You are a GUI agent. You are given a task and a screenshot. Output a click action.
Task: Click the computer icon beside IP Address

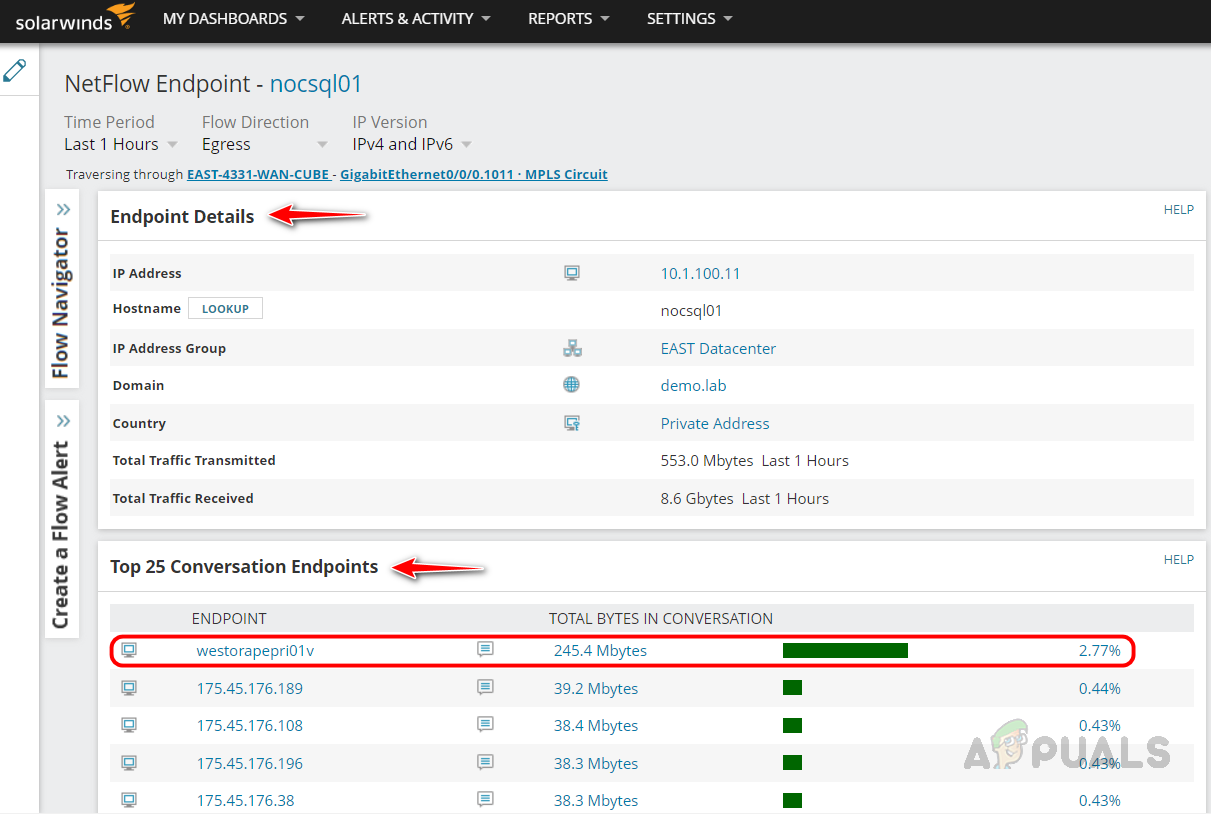[x=572, y=273]
